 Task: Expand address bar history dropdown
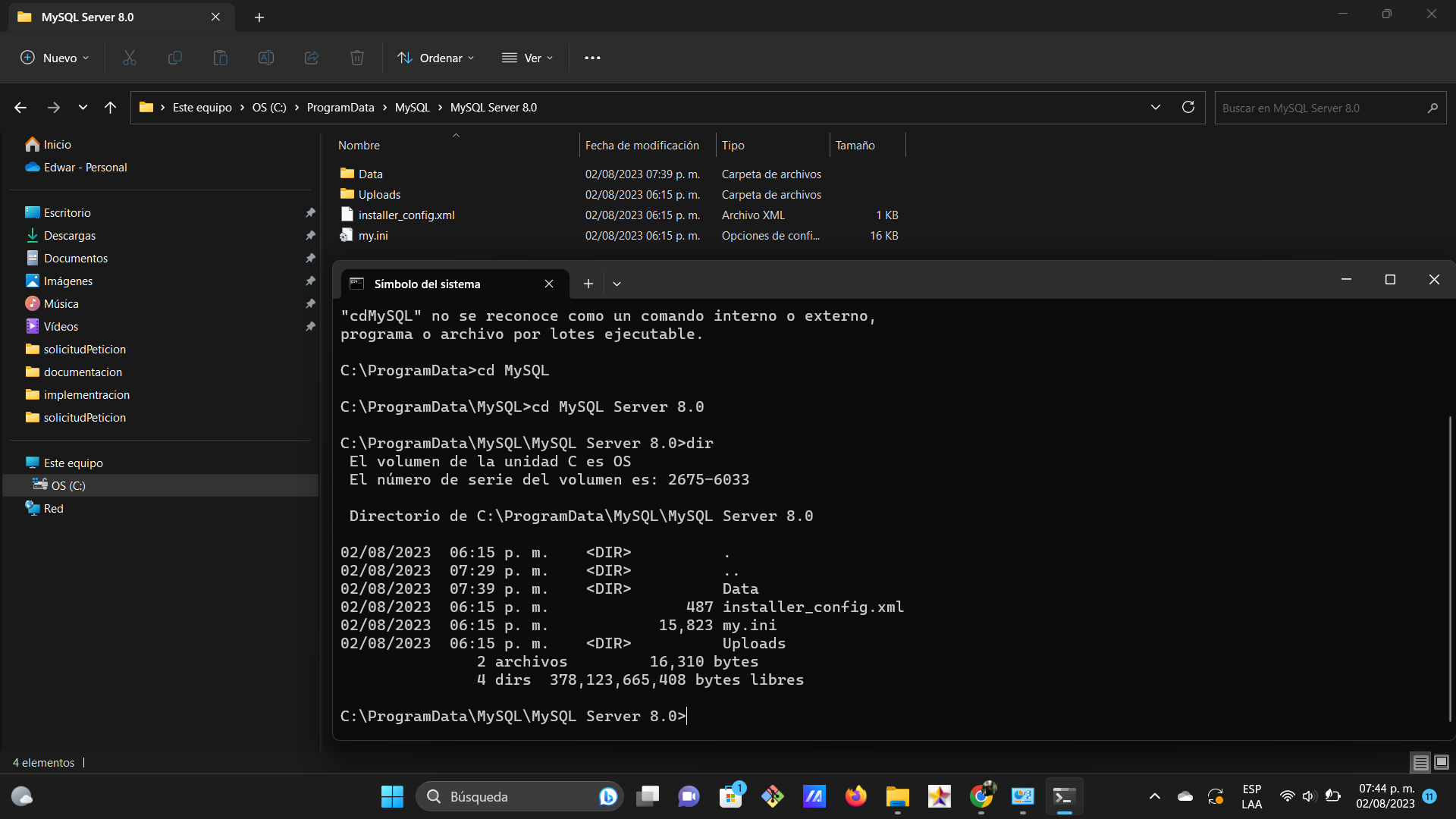1156,107
